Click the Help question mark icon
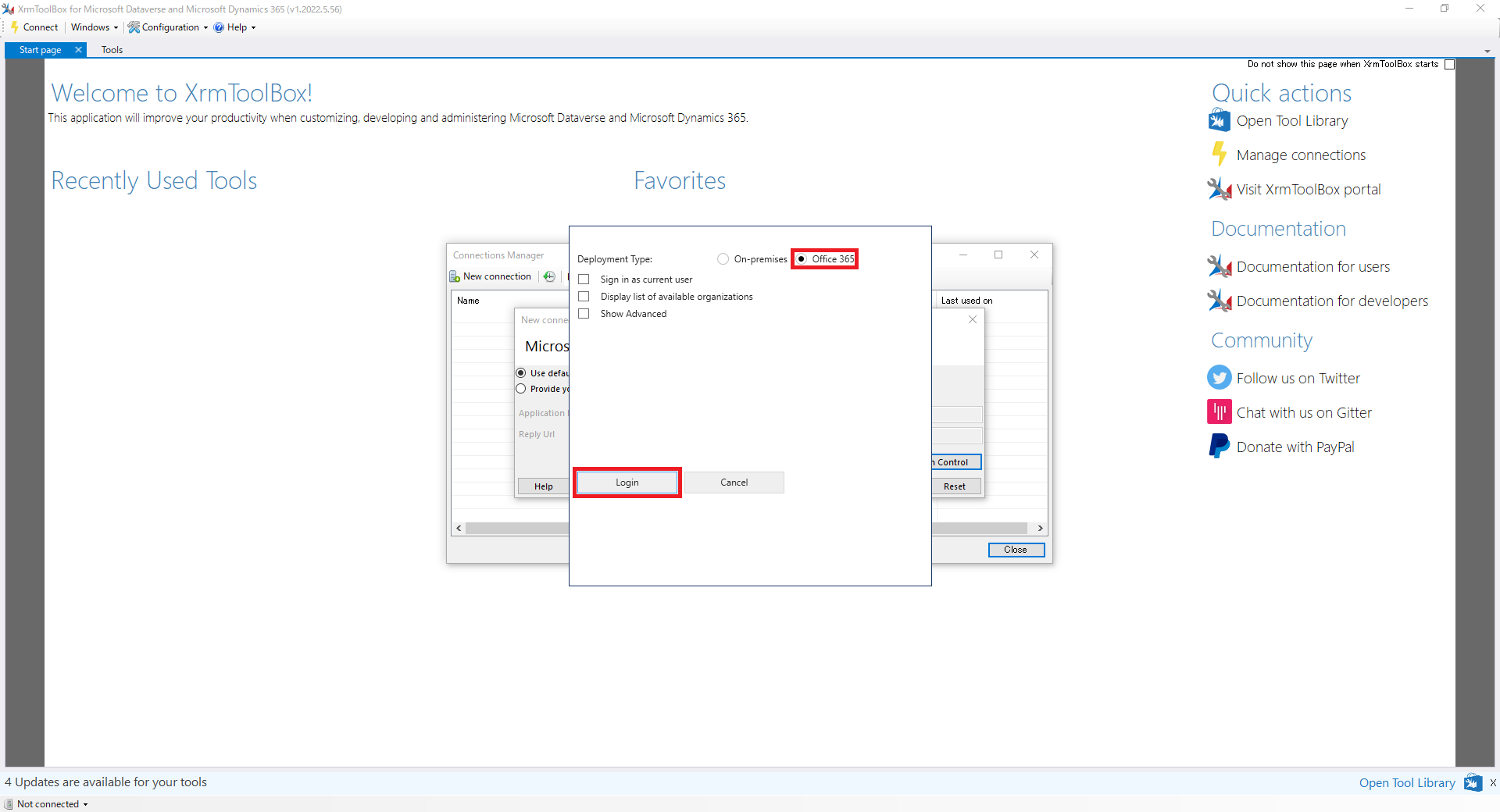 [x=219, y=27]
